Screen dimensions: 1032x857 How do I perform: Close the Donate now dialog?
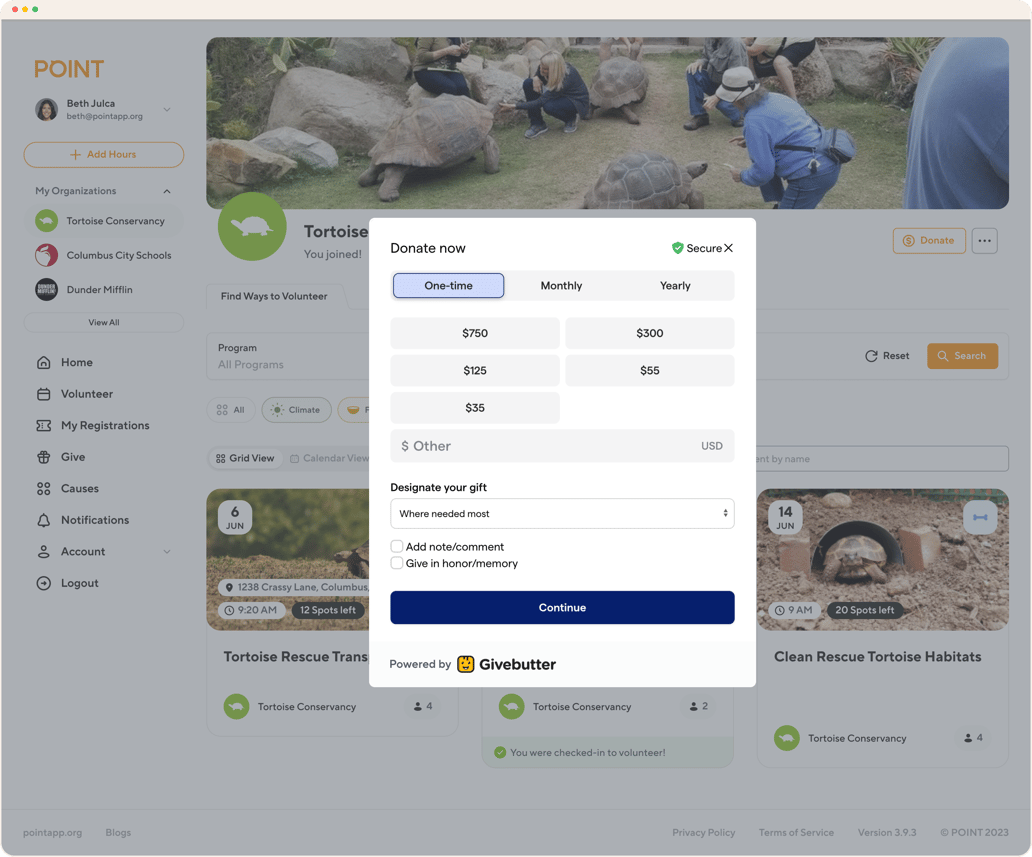(728, 248)
